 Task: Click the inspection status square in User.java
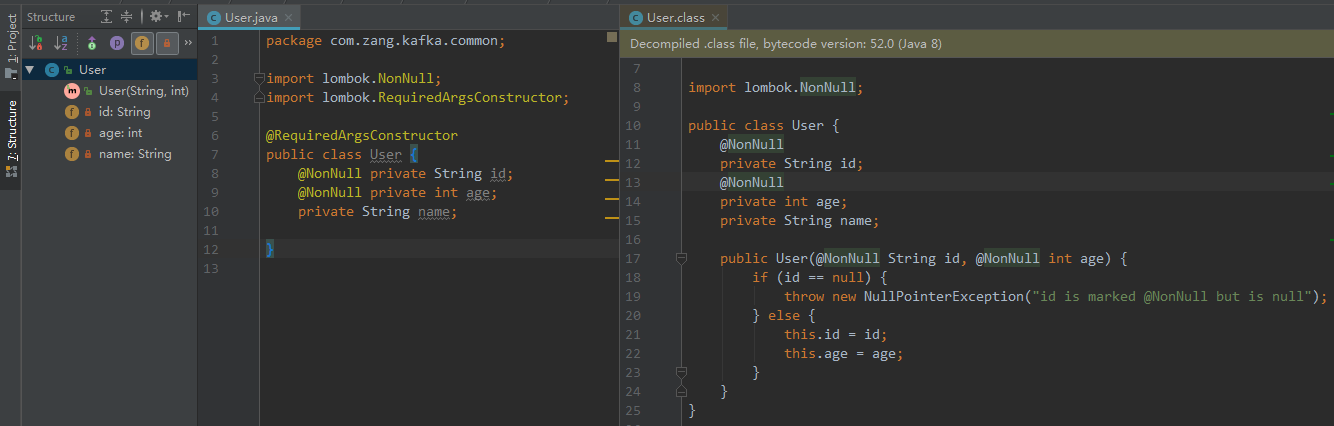(612, 38)
